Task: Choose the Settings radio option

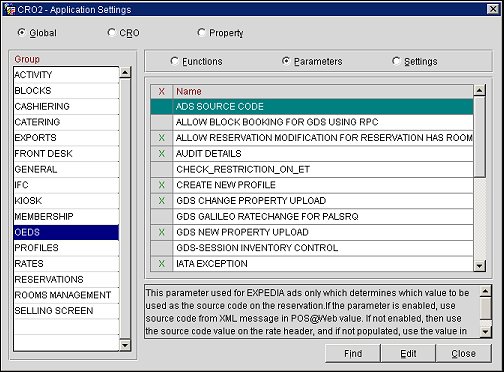Action: coord(396,61)
